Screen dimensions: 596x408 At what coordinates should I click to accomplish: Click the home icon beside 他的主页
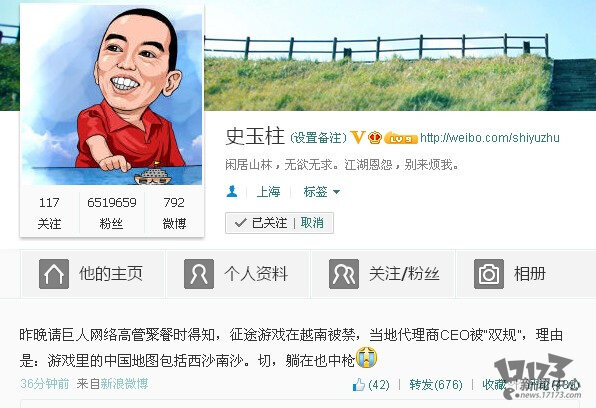54,274
